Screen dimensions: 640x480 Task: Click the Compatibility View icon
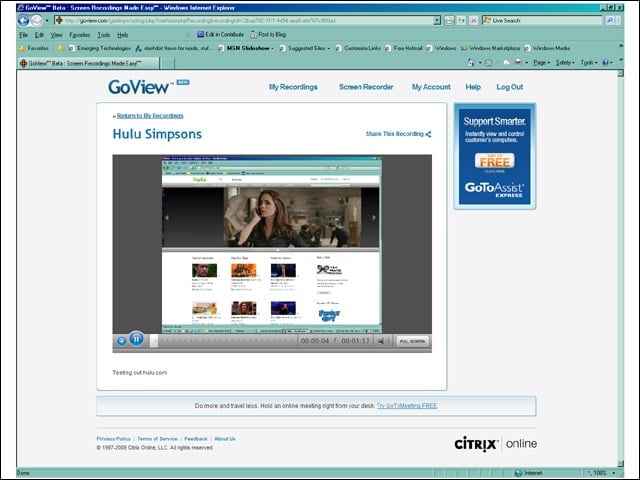(x=449, y=20)
